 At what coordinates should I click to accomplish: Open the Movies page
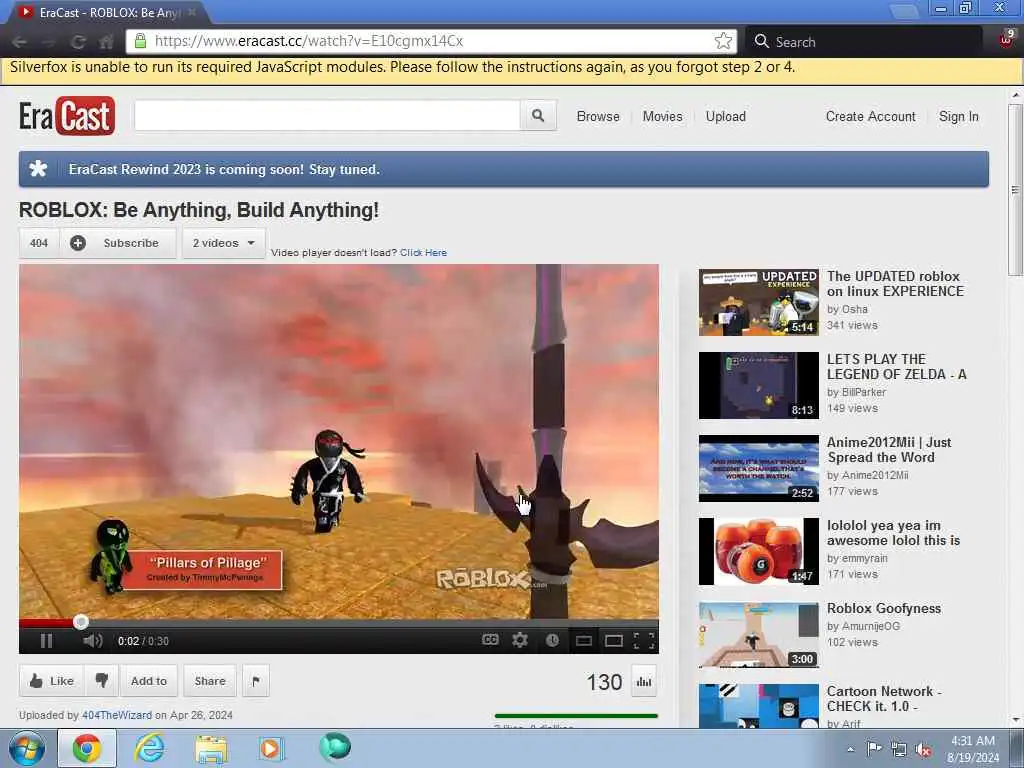click(662, 116)
